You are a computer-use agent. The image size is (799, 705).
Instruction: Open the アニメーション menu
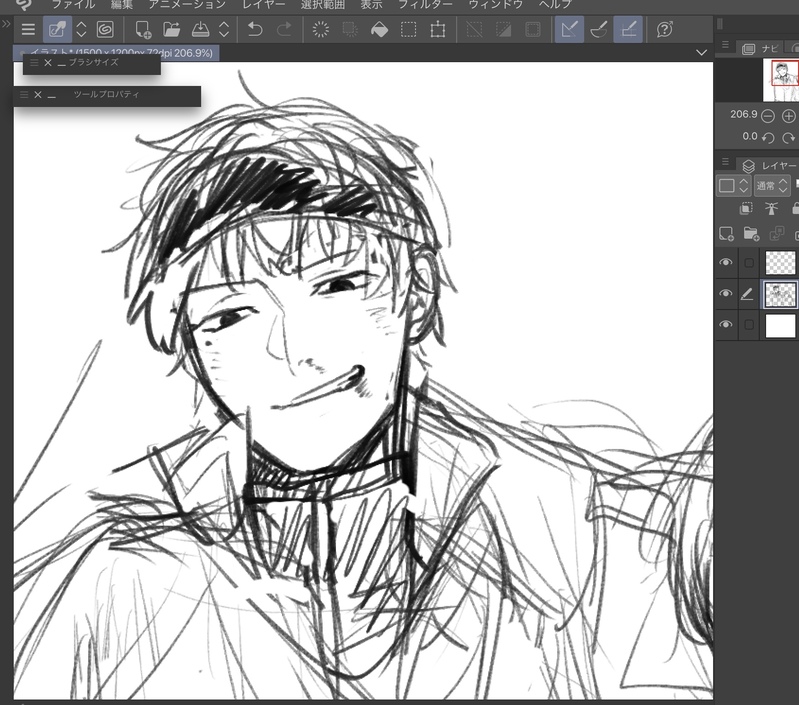click(x=188, y=5)
